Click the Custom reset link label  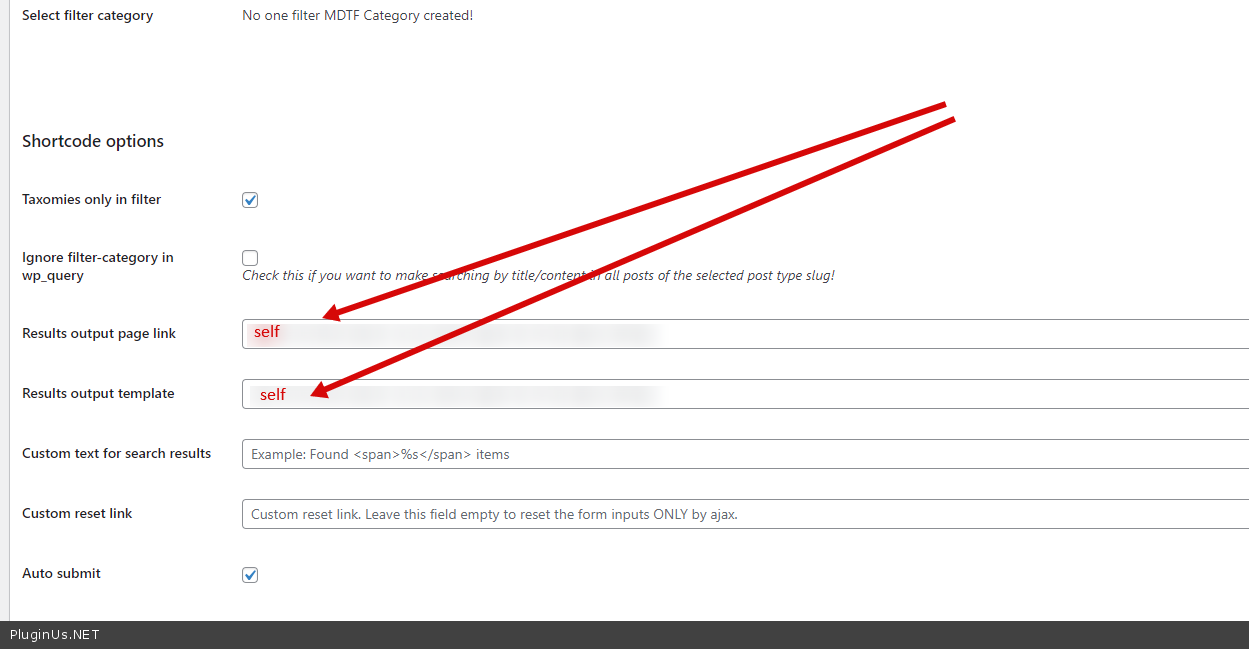77,514
